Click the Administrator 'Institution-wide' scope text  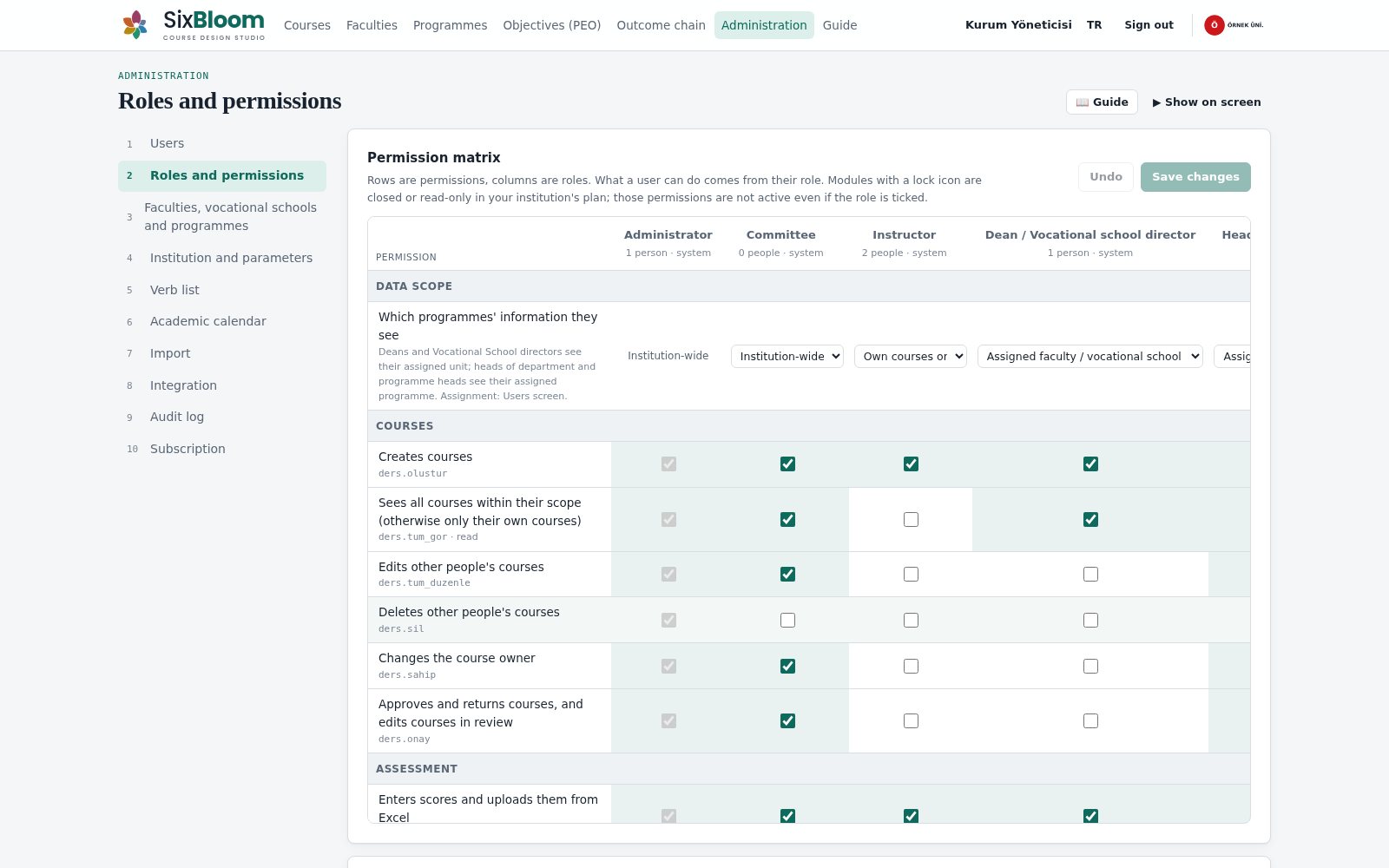pos(668,357)
